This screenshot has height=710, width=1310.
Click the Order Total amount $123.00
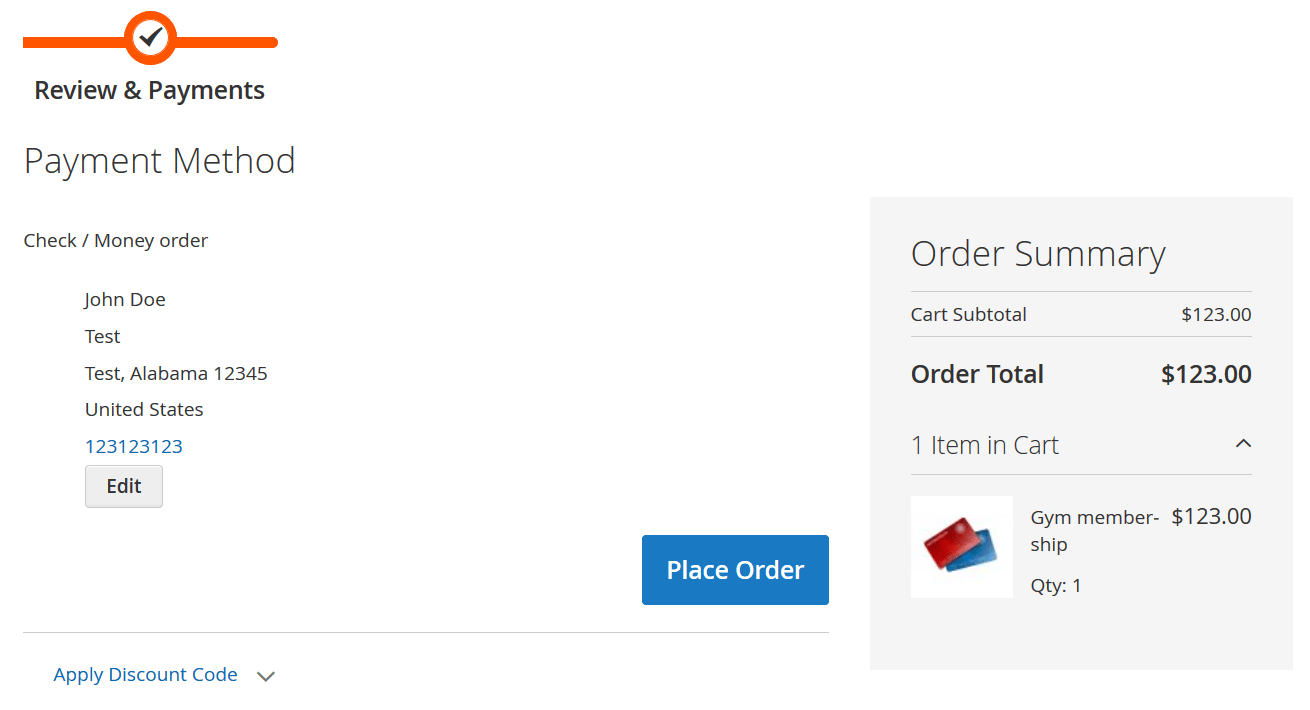pyautogui.click(x=1206, y=374)
